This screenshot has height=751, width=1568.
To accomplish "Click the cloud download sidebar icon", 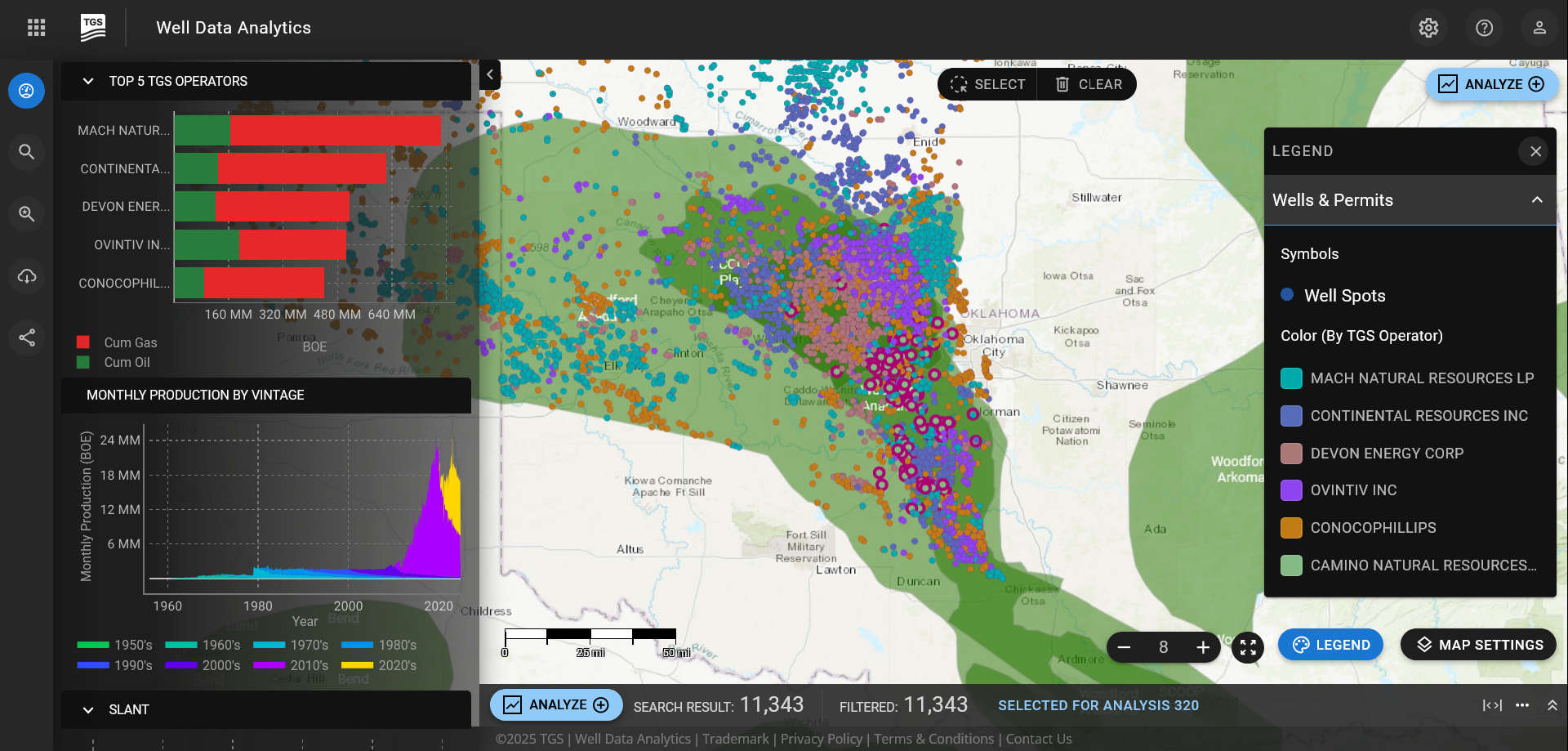I will click(x=27, y=276).
